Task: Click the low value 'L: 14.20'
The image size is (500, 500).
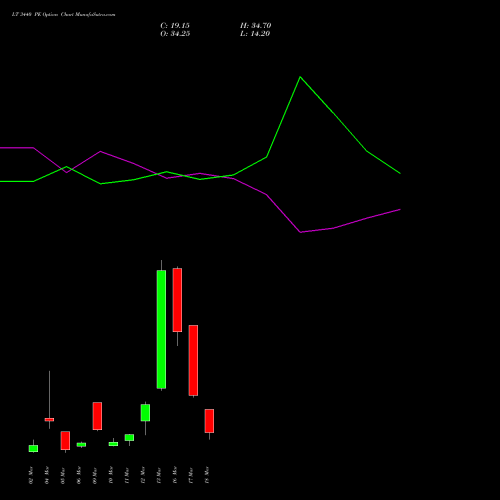Action: tap(255, 34)
